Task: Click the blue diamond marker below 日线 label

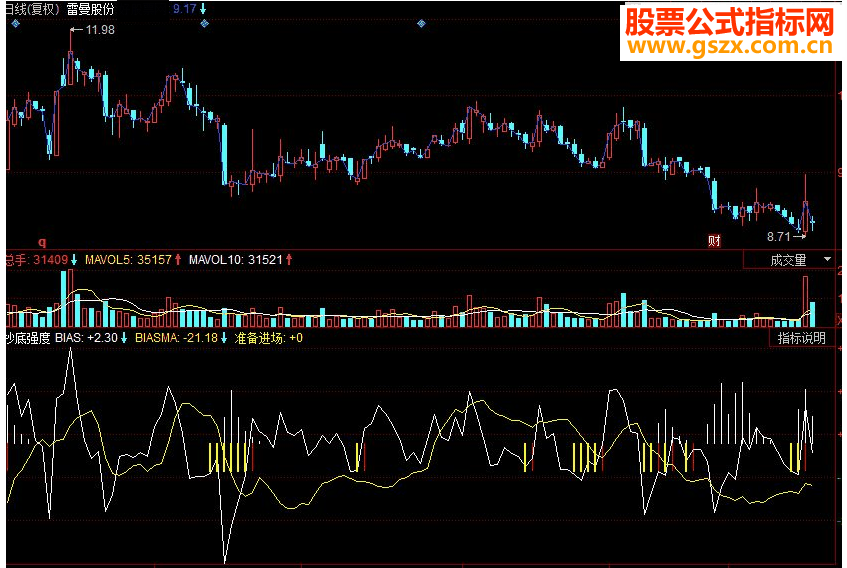Action: pos(16,23)
